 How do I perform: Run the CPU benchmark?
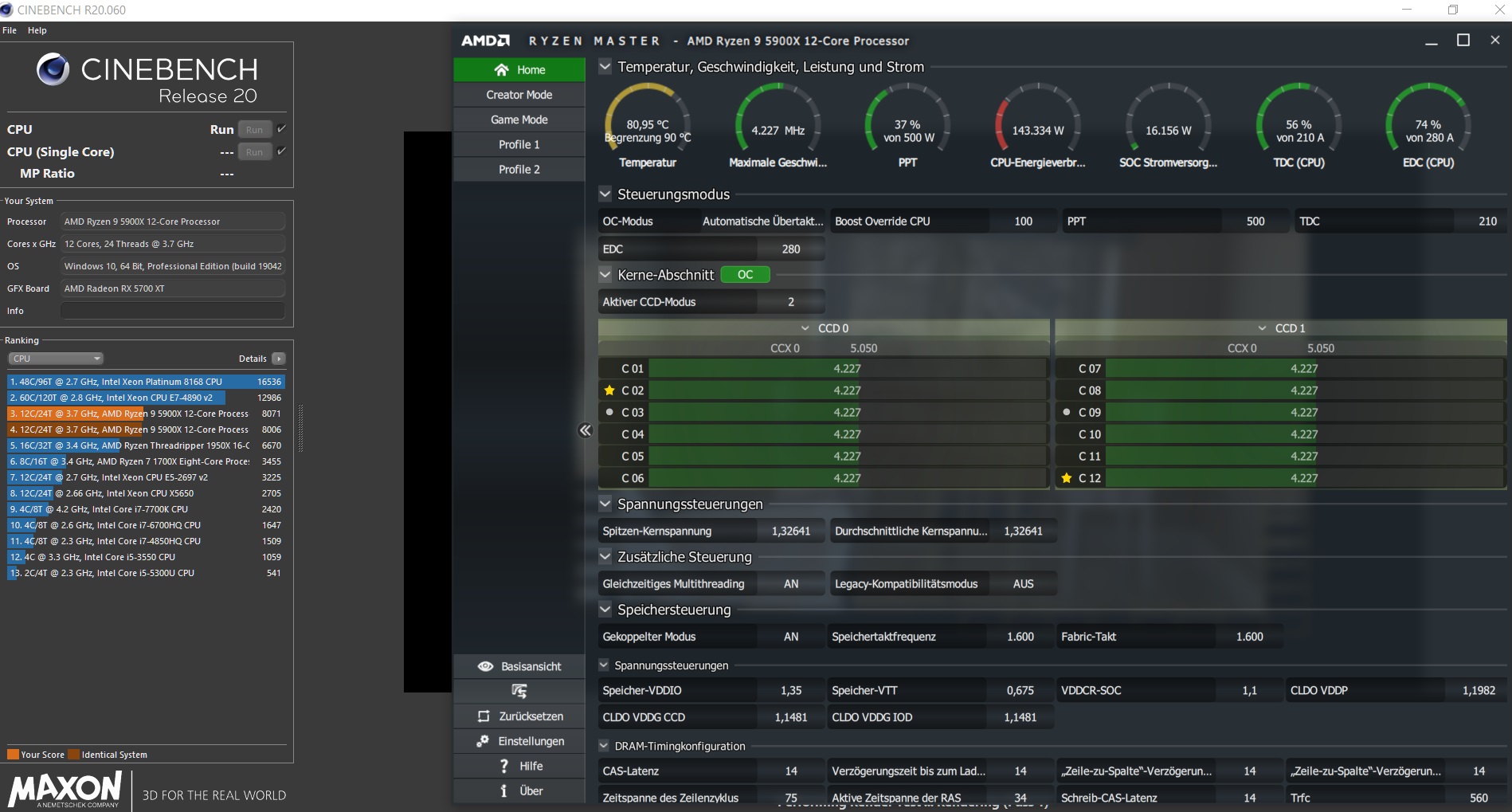coord(255,129)
